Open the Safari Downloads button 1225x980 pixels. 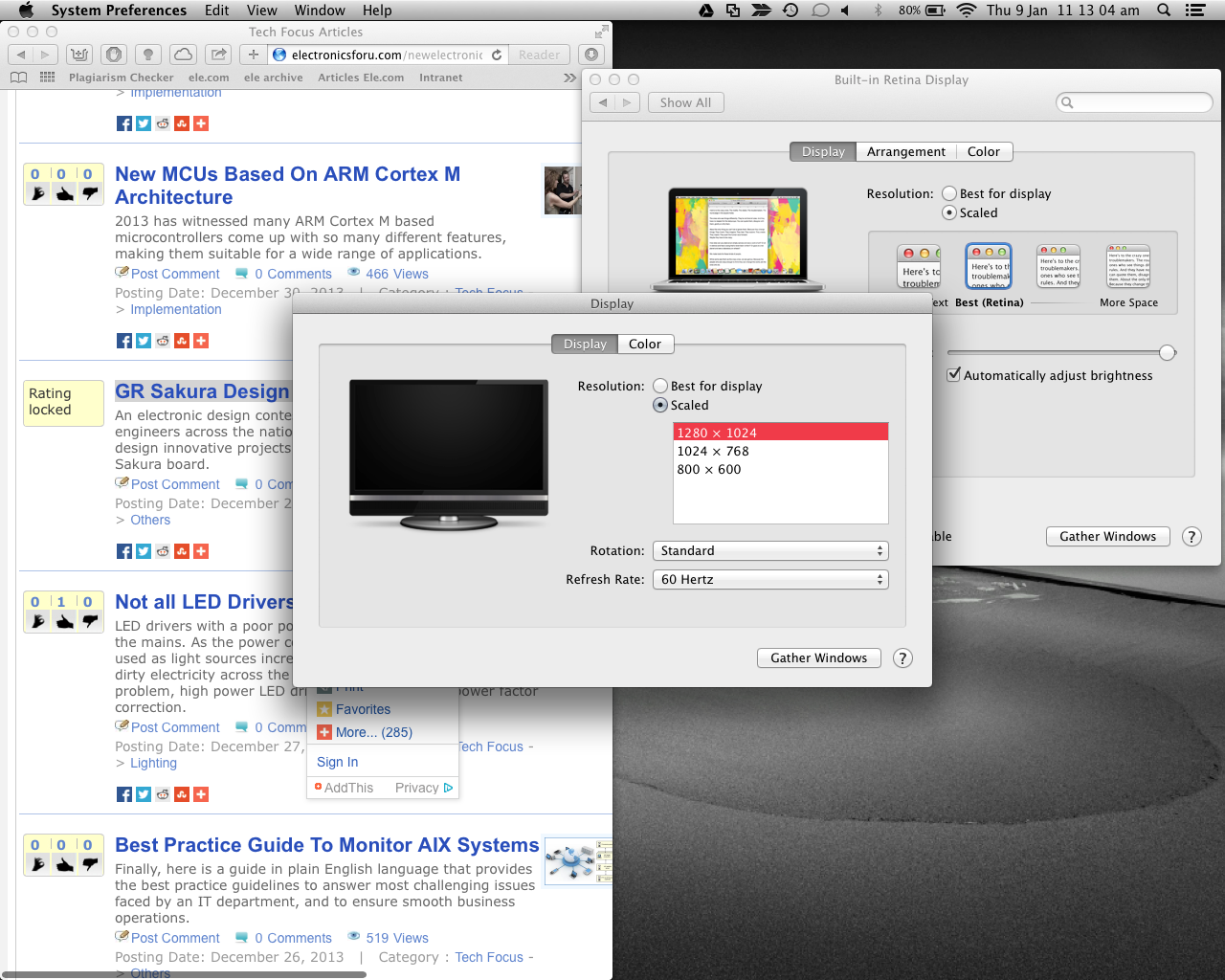click(x=591, y=55)
